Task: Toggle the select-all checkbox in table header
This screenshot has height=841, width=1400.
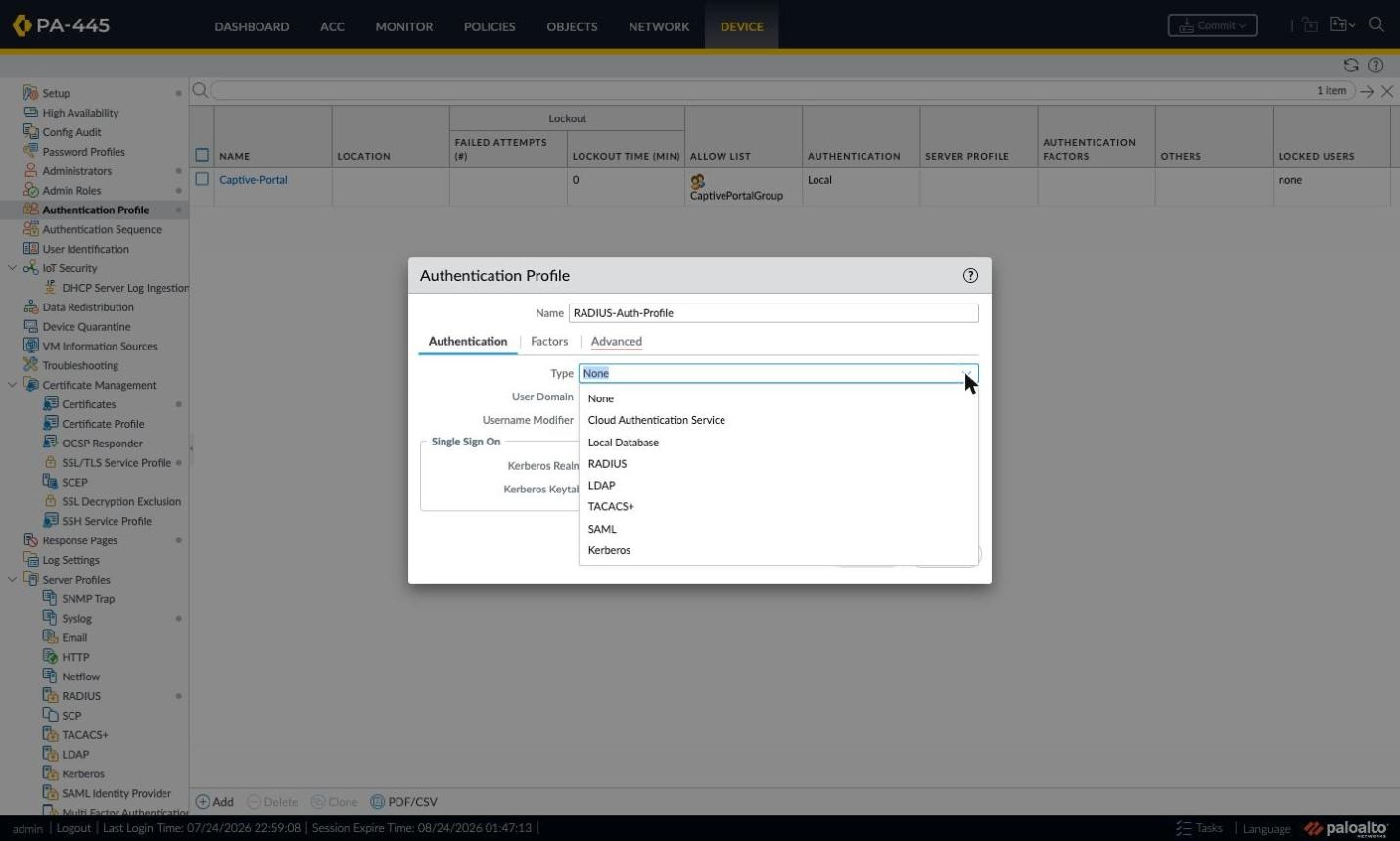Action: (x=202, y=155)
